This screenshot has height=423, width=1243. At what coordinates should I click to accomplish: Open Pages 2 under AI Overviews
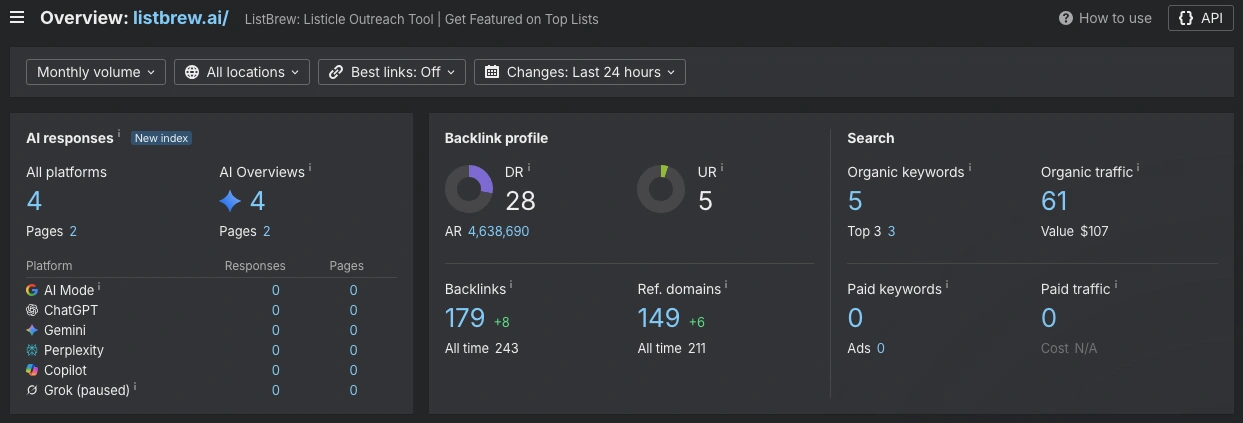tap(266, 231)
